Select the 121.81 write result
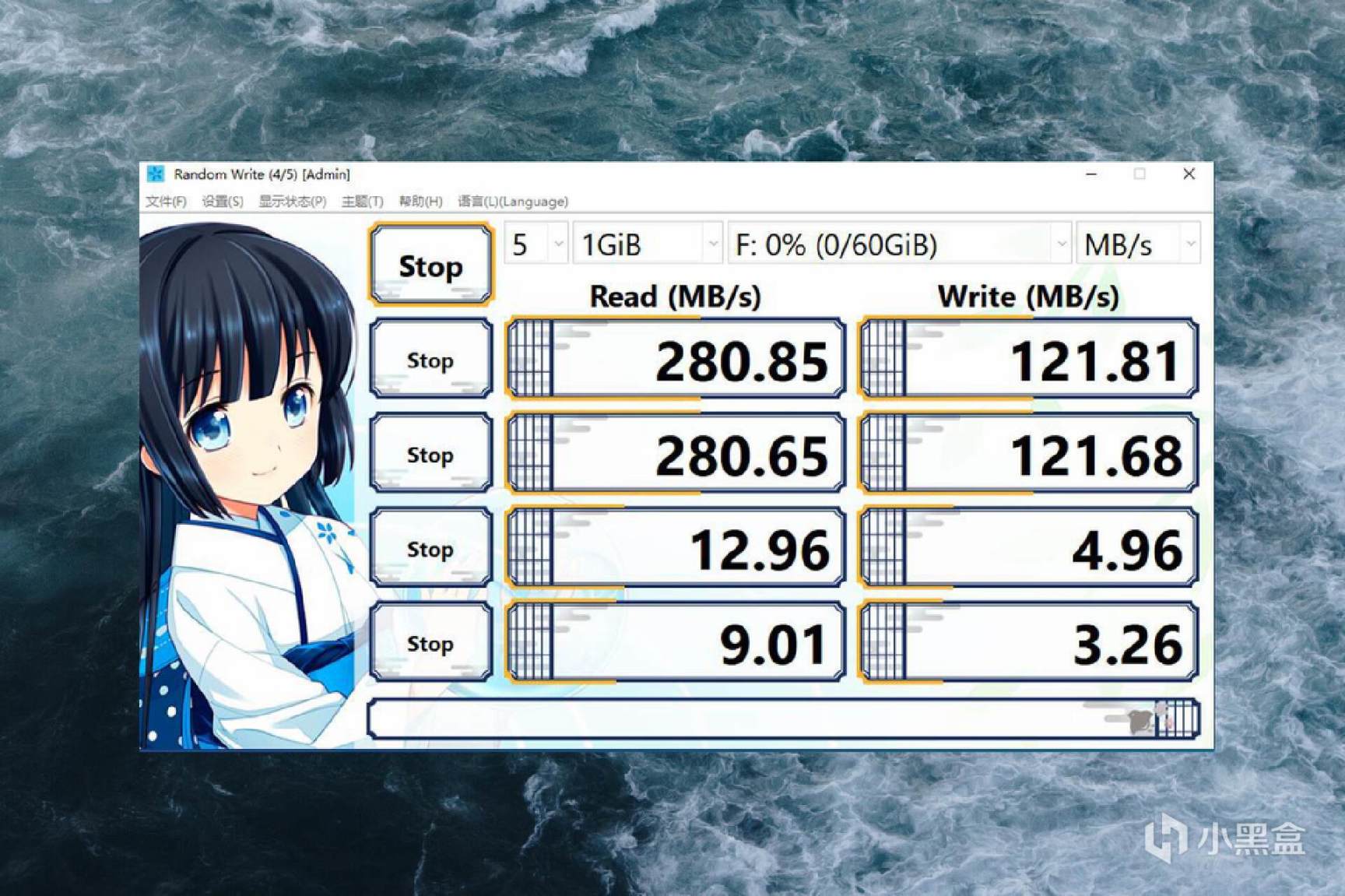Viewport: 1345px width, 896px height. (1029, 359)
